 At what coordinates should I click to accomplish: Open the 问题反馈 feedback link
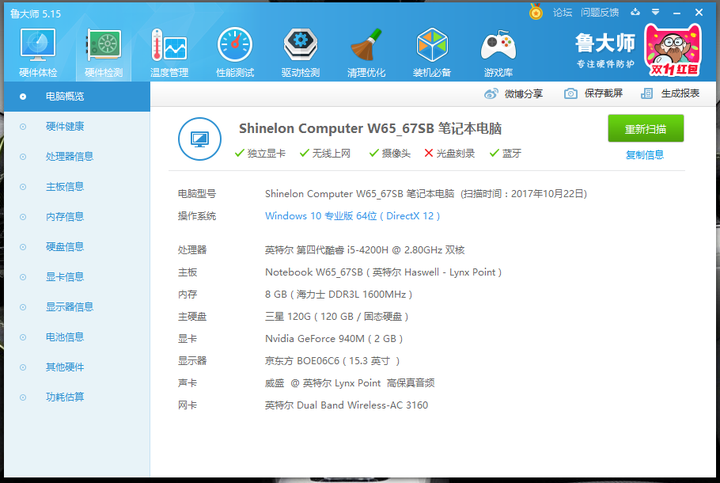point(599,13)
